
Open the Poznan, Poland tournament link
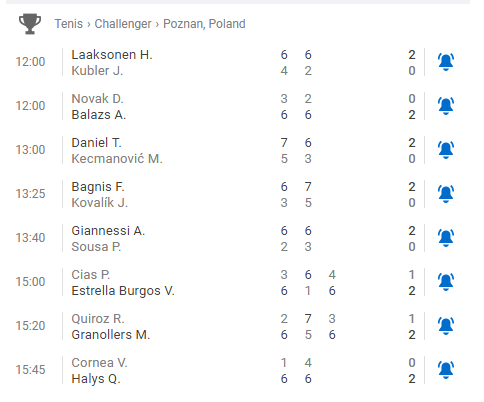[204, 24]
